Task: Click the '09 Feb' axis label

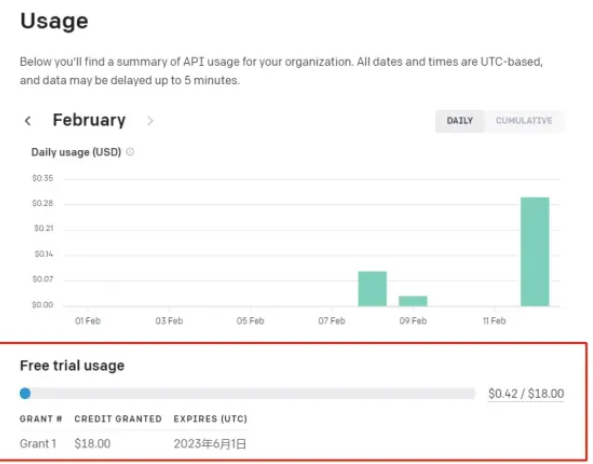Action: click(x=413, y=321)
